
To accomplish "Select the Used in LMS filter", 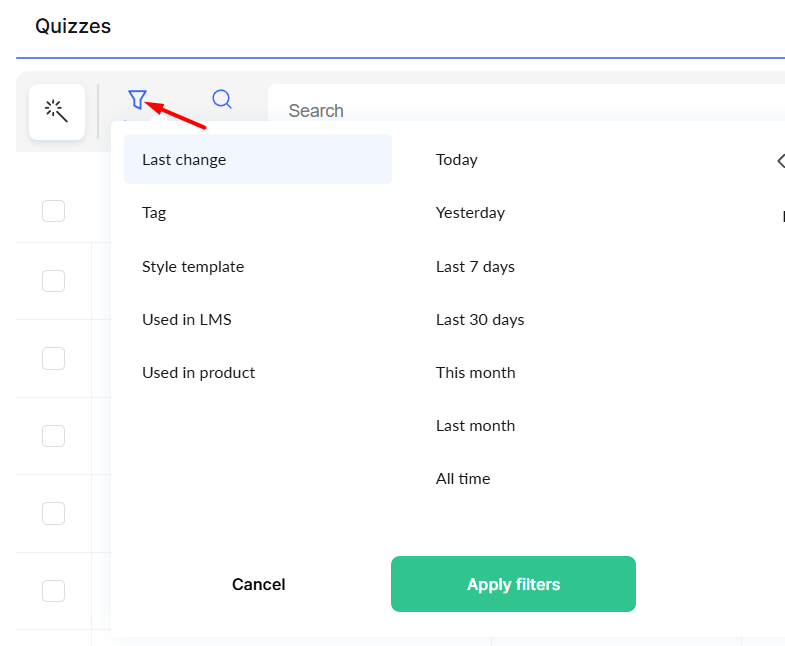I will tap(187, 319).
